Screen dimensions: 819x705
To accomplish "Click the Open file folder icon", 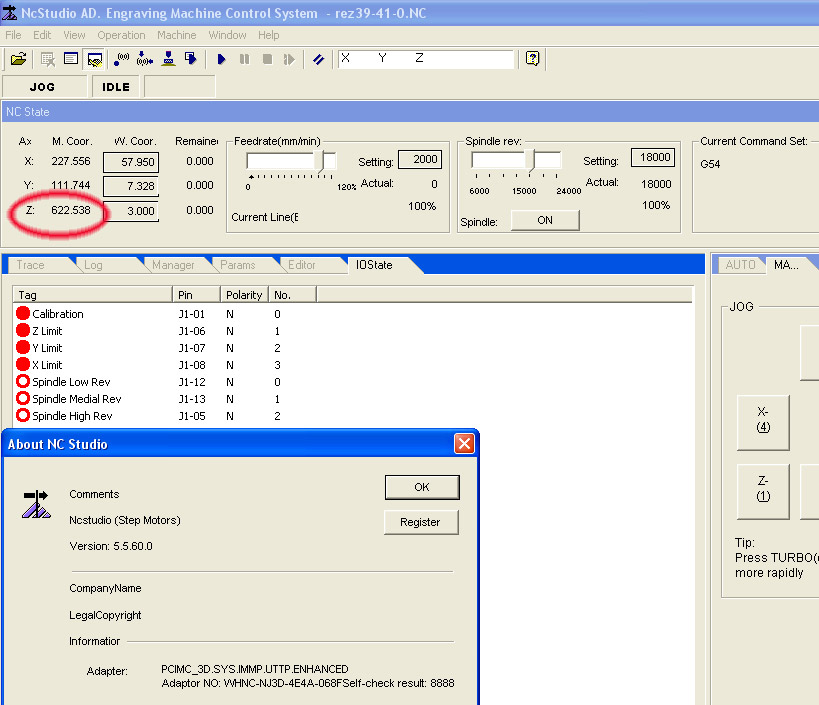I will (x=18, y=59).
